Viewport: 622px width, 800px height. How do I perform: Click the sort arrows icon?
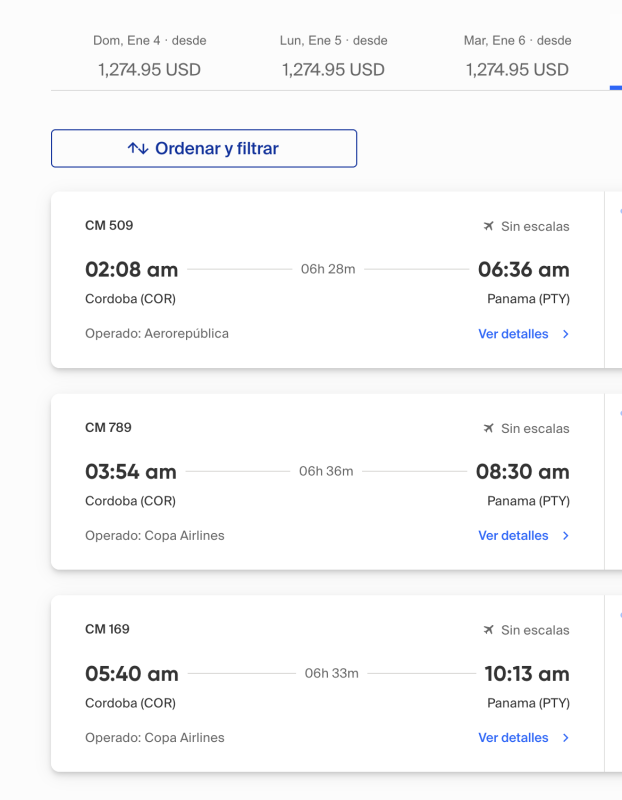(x=138, y=149)
